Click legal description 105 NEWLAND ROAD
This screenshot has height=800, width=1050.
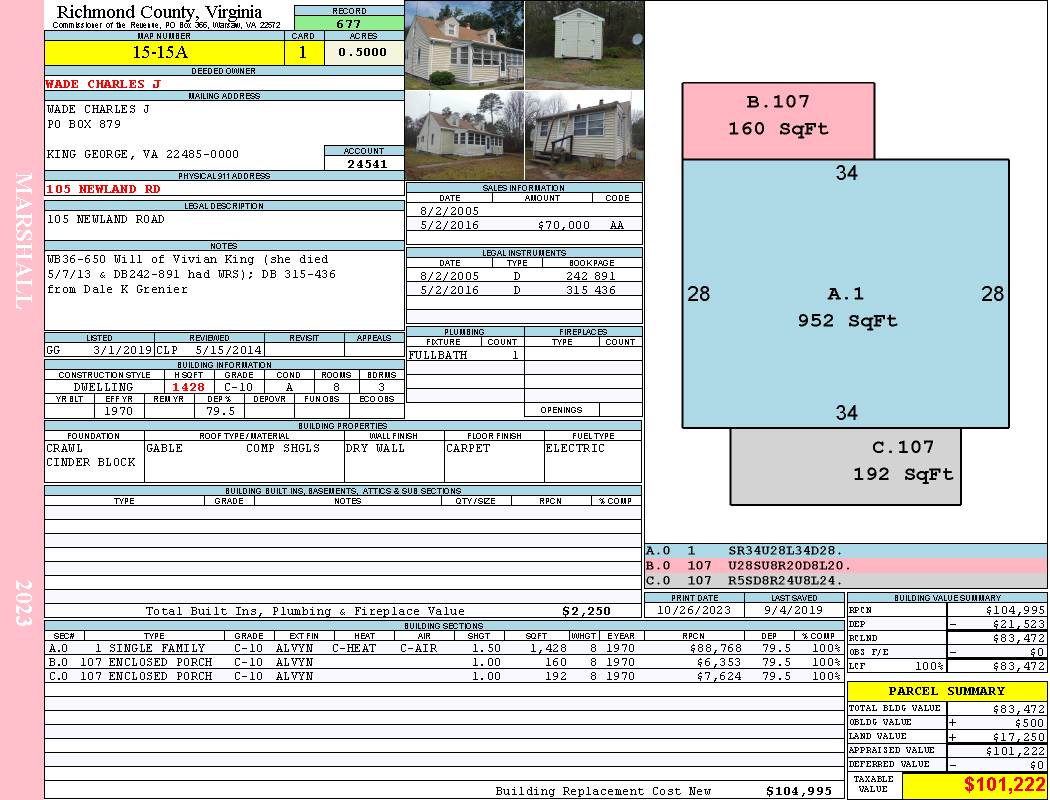(x=106, y=219)
